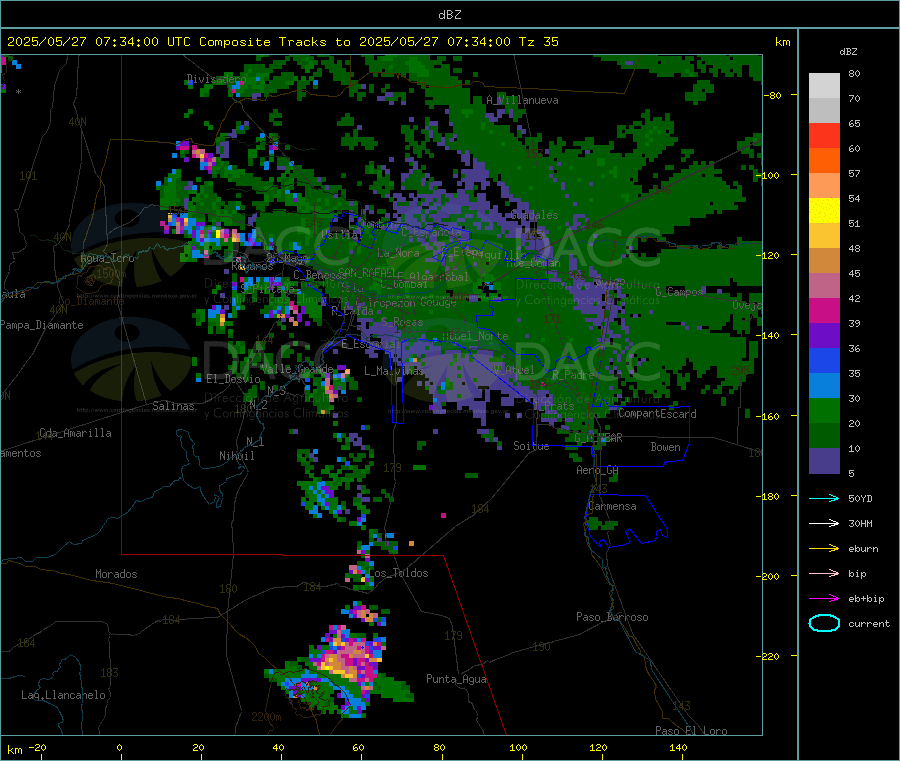Click the 'Pampa_Diamante' map label
Image resolution: width=900 pixels, height=761 pixels.
(x=42, y=325)
